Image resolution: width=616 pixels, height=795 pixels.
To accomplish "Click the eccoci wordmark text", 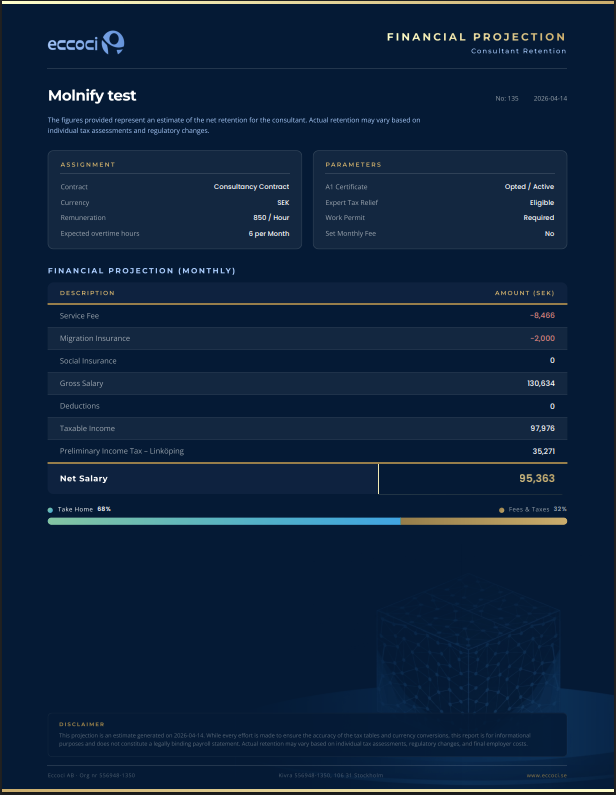I will tap(73, 44).
